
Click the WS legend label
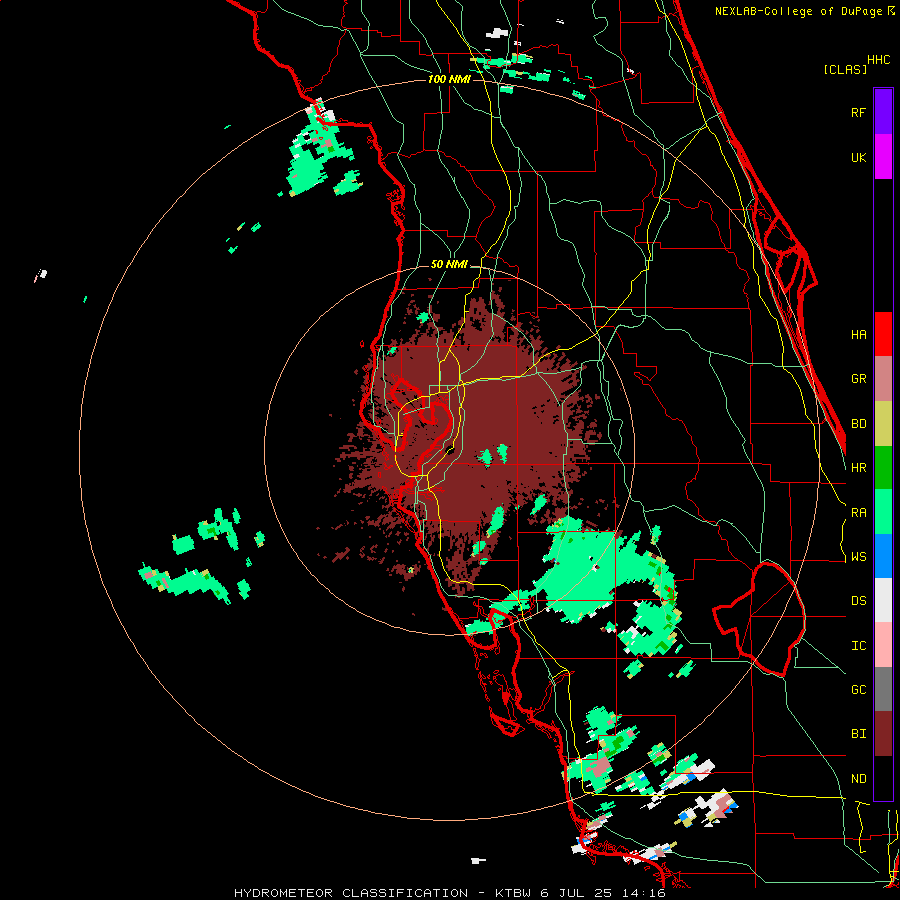pos(858,557)
